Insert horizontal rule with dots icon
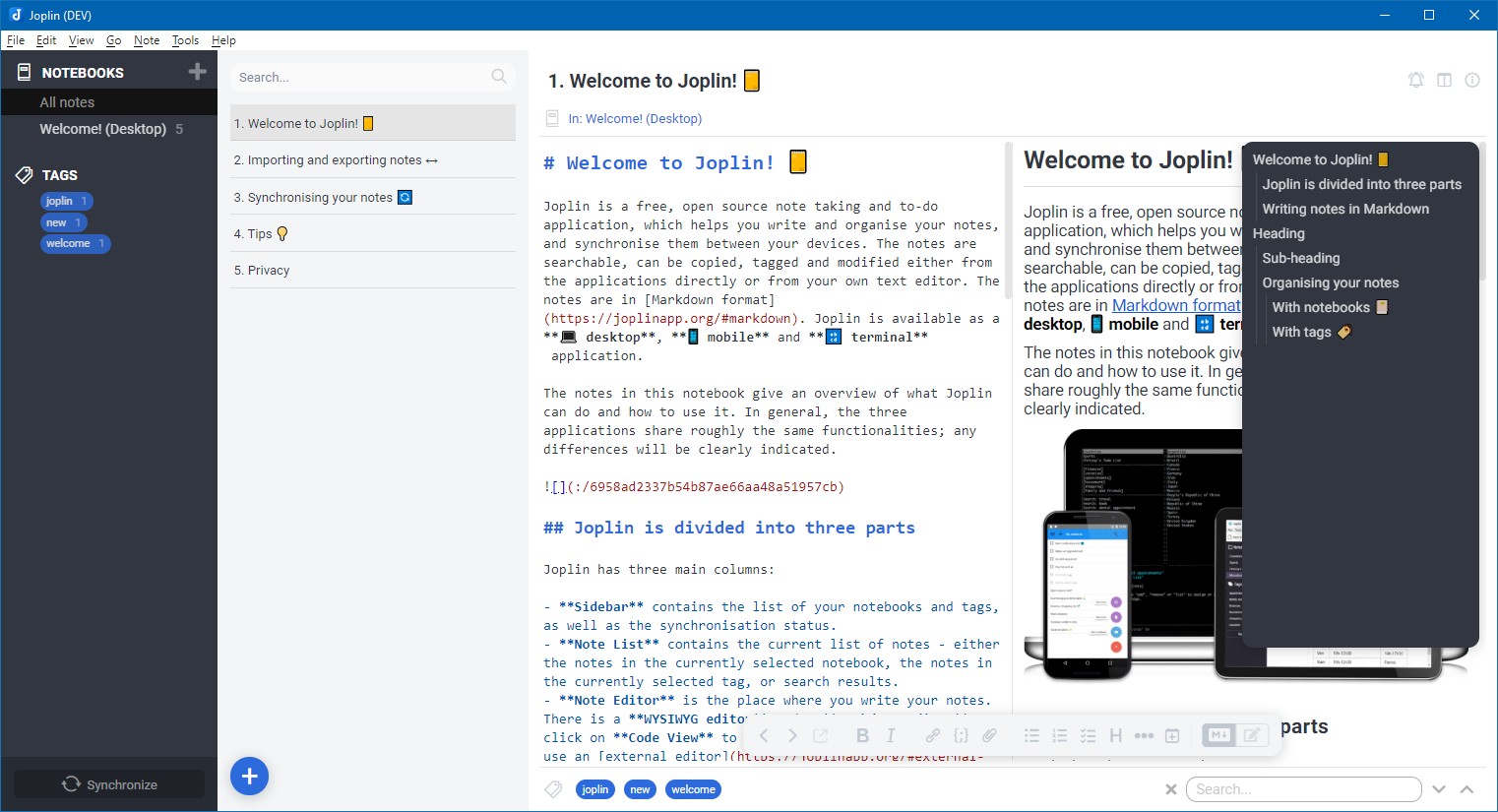Screen dimensions: 1498x812 pyautogui.click(x=1144, y=735)
